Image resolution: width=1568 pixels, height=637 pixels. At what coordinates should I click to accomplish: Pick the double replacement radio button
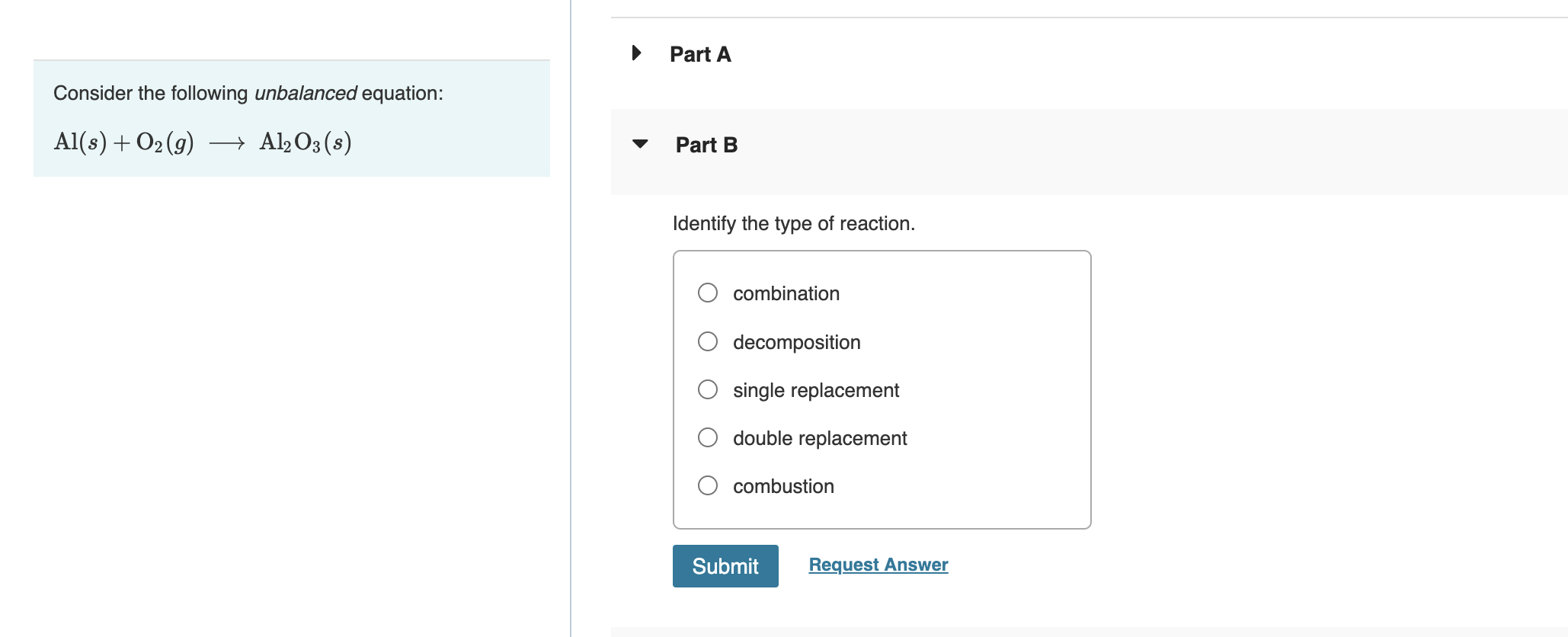click(708, 437)
